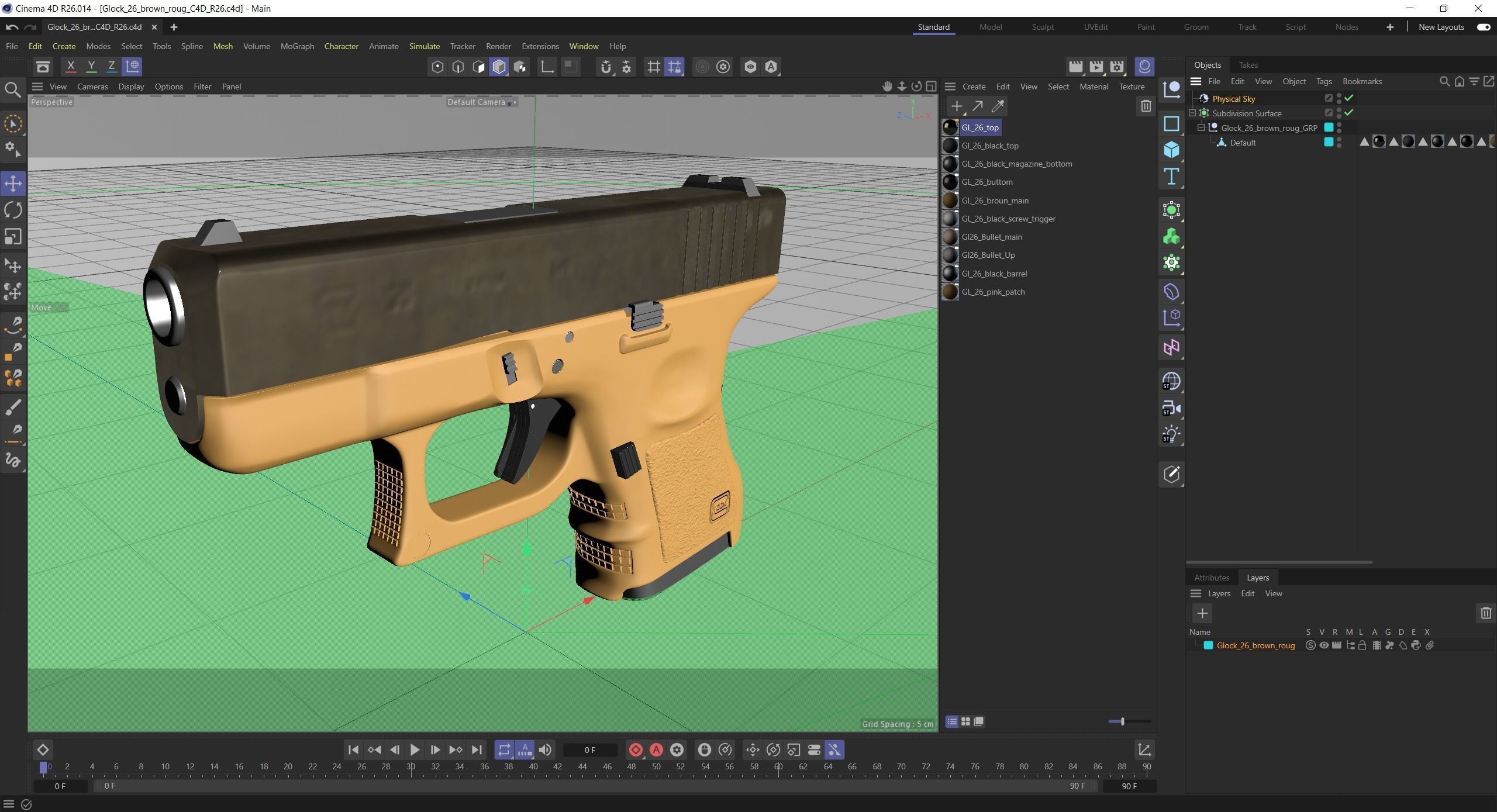The width and height of the screenshot is (1497, 812).
Task: Open the Cameras viewport menu
Action: (92, 87)
